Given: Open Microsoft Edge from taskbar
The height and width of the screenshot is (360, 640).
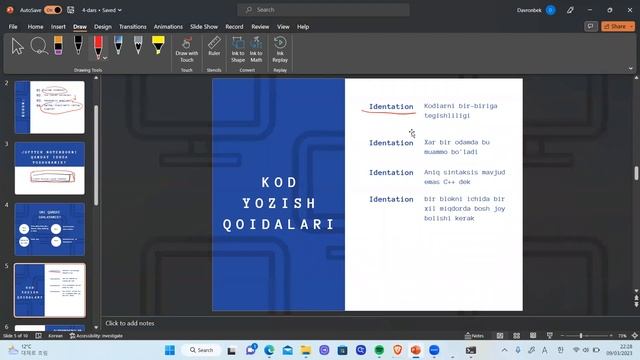Looking at the screenshot, I should [x=269, y=350].
